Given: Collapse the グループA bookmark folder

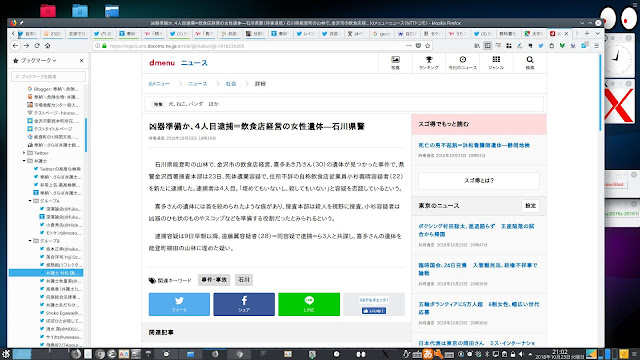Looking at the screenshot, I should [30, 201].
